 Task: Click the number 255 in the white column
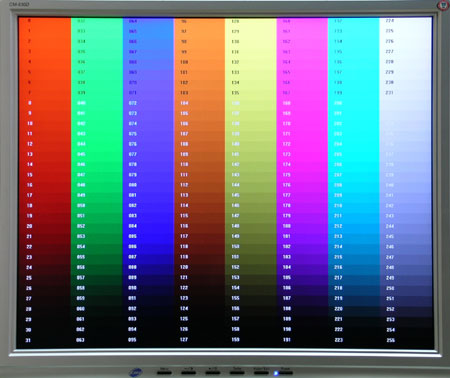pyautogui.click(x=391, y=340)
